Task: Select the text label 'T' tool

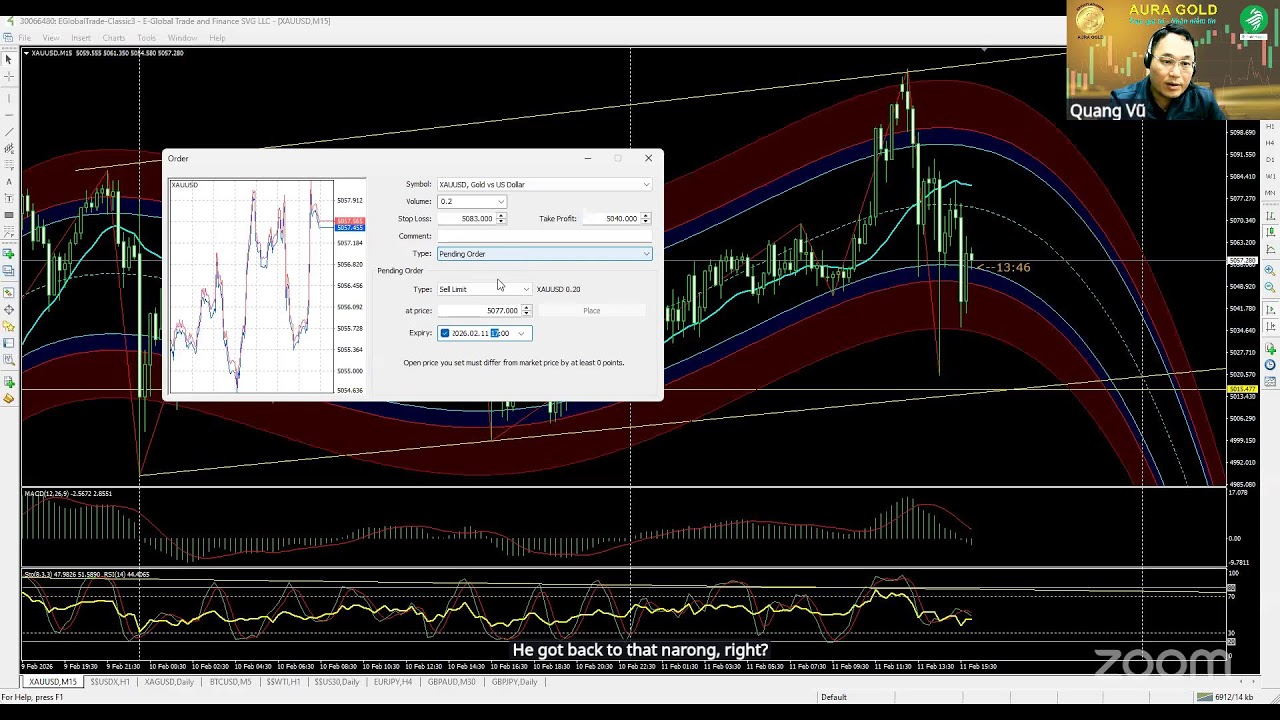Action: [x=9, y=201]
